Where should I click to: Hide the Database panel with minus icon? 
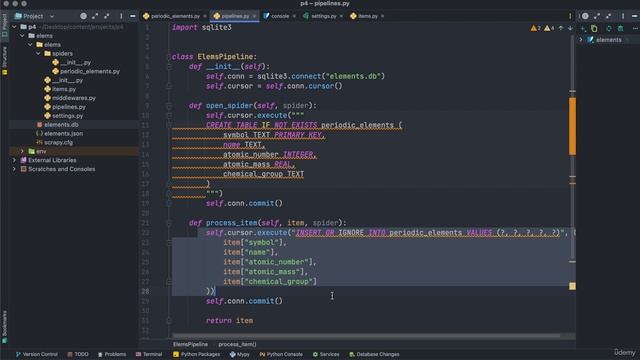point(635,16)
